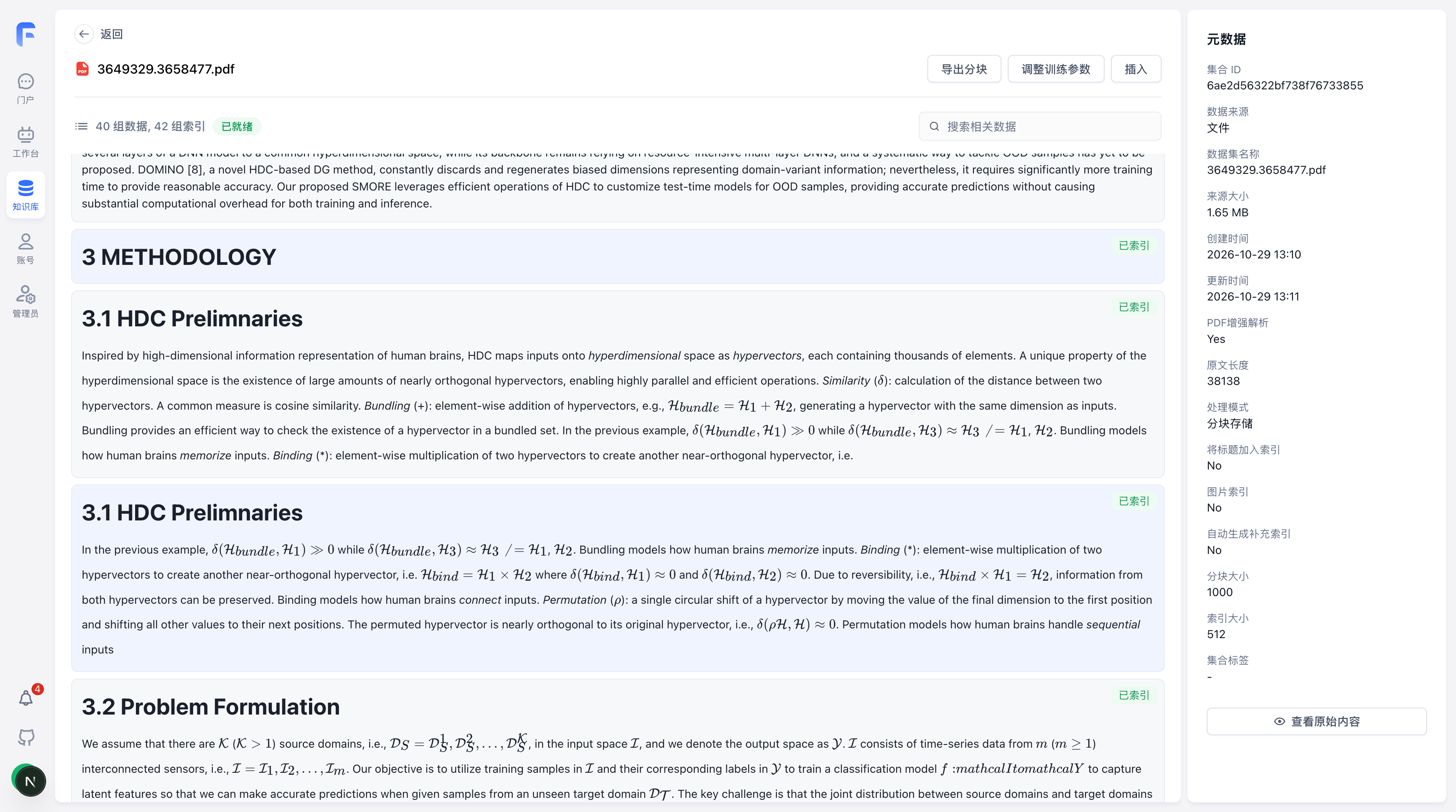Click the 自动生成补充索引 label
The width and height of the screenshot is (1456, 812).
(1248, 534)
